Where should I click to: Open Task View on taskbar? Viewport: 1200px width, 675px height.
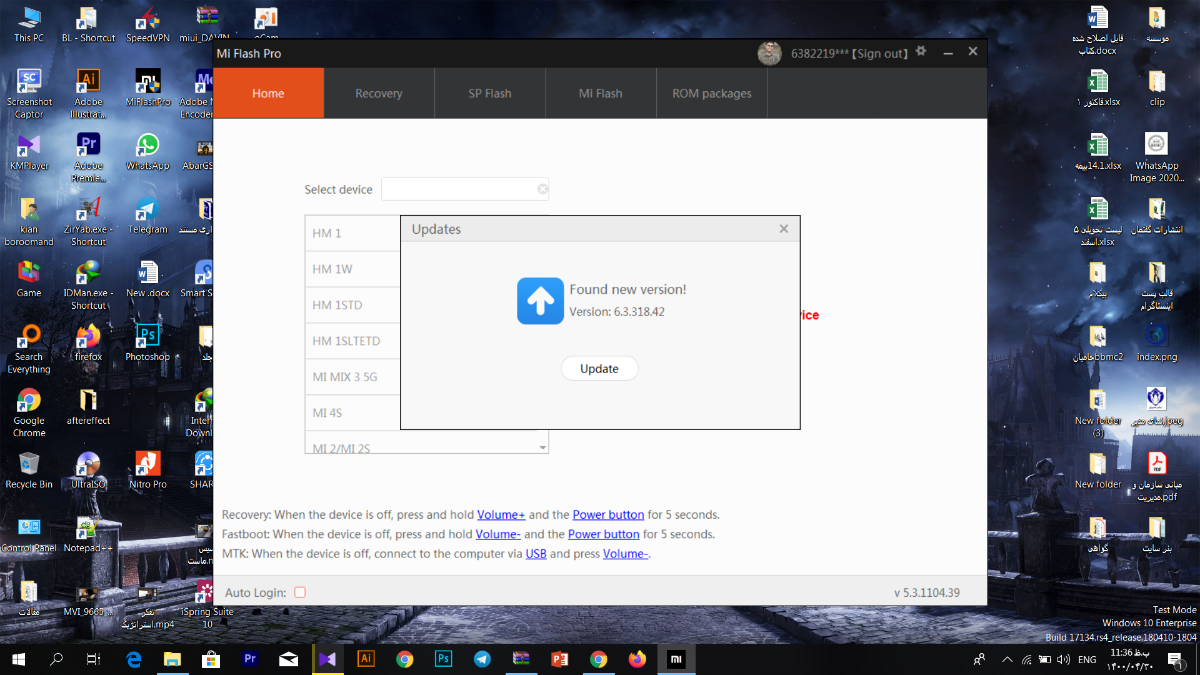point(93,659)
